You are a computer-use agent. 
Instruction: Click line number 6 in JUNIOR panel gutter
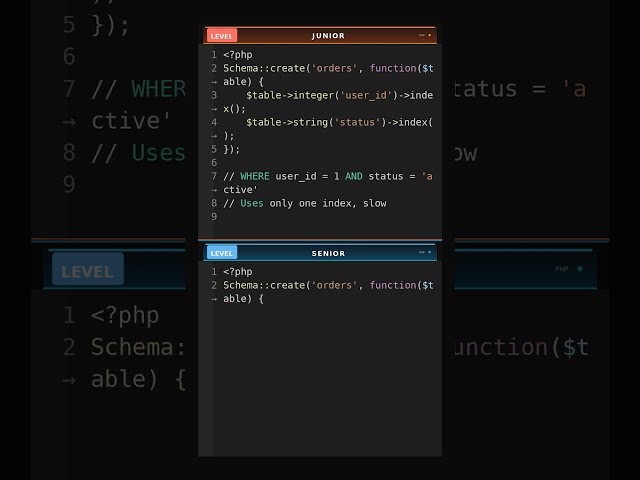tap(214, 162)
